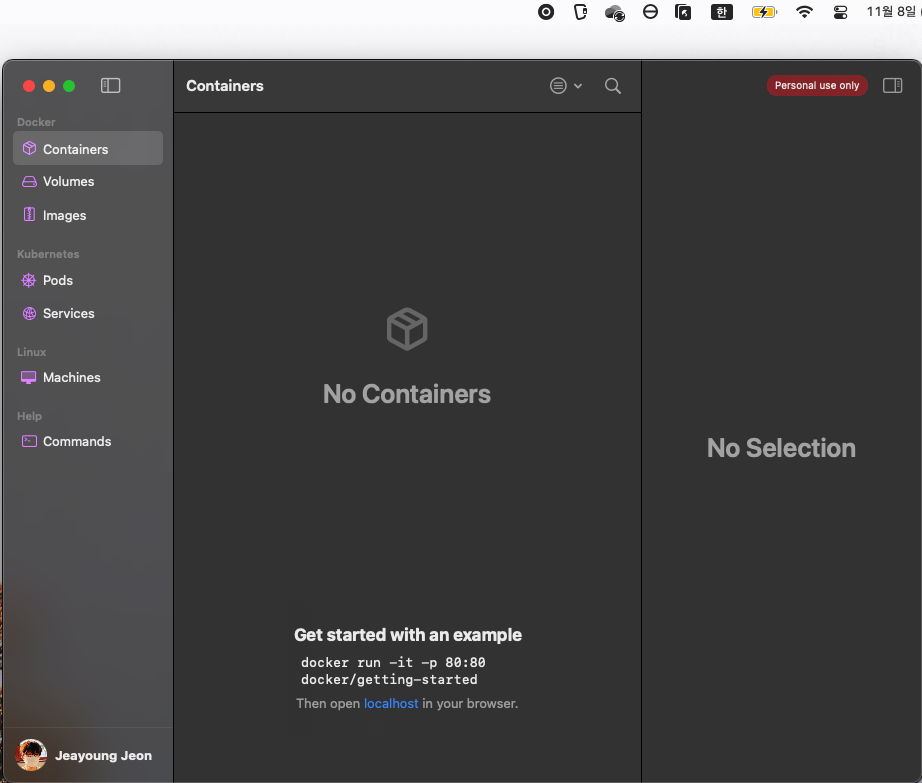This screenshot has width=922, height=783.
Task: Maximize the window with green button
Action: [69, 86]
